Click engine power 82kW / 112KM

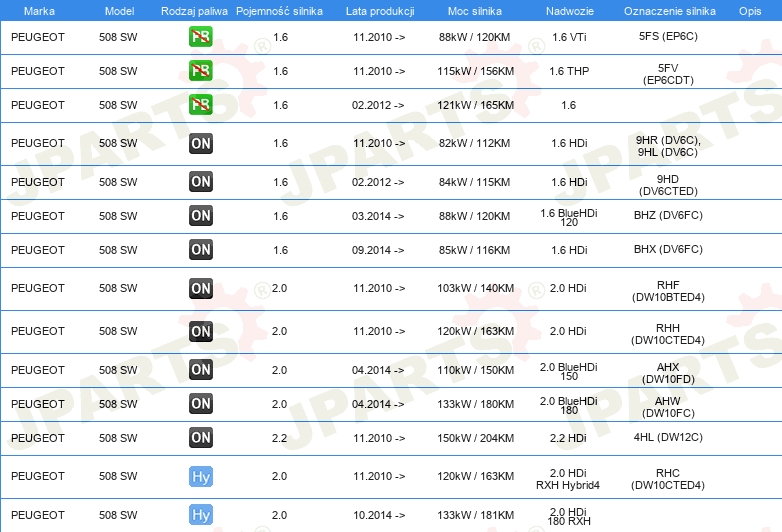(474, 143)
